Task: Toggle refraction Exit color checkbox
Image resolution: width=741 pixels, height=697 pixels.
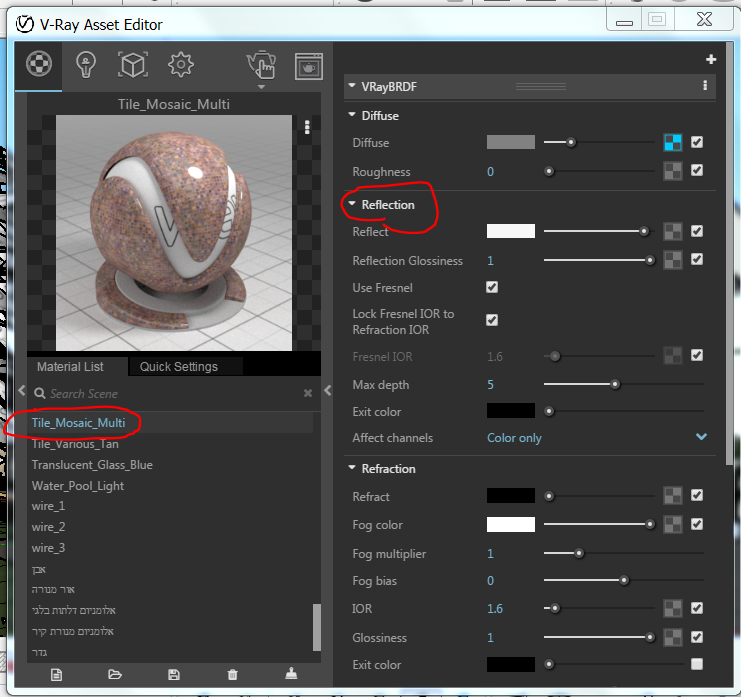Action: coord(697,664)
